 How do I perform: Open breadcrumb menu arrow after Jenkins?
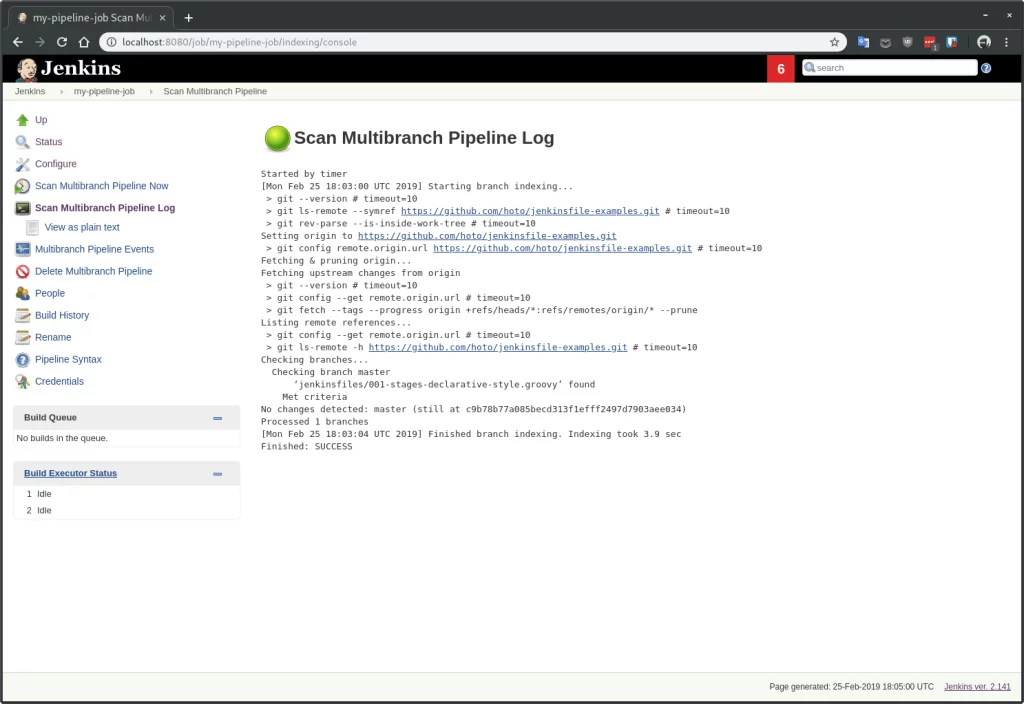(61, 91)
